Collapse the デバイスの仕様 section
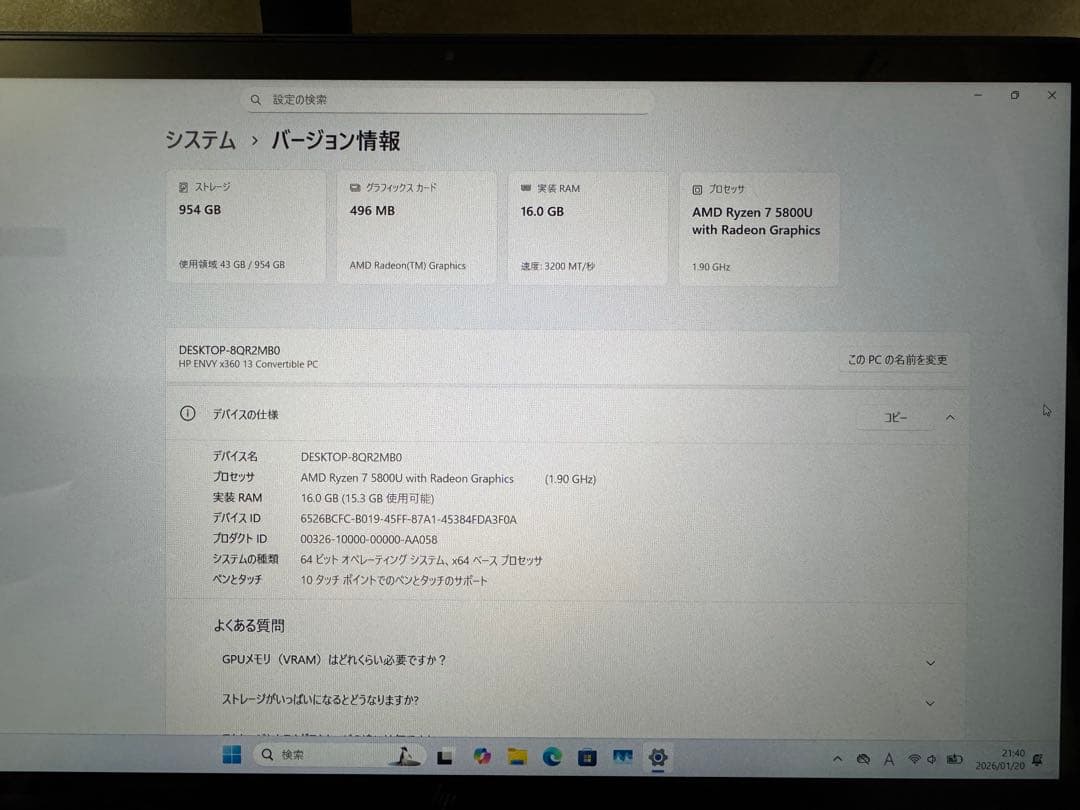The width and height of the screenshot is (1080, 810). point(950,417)
